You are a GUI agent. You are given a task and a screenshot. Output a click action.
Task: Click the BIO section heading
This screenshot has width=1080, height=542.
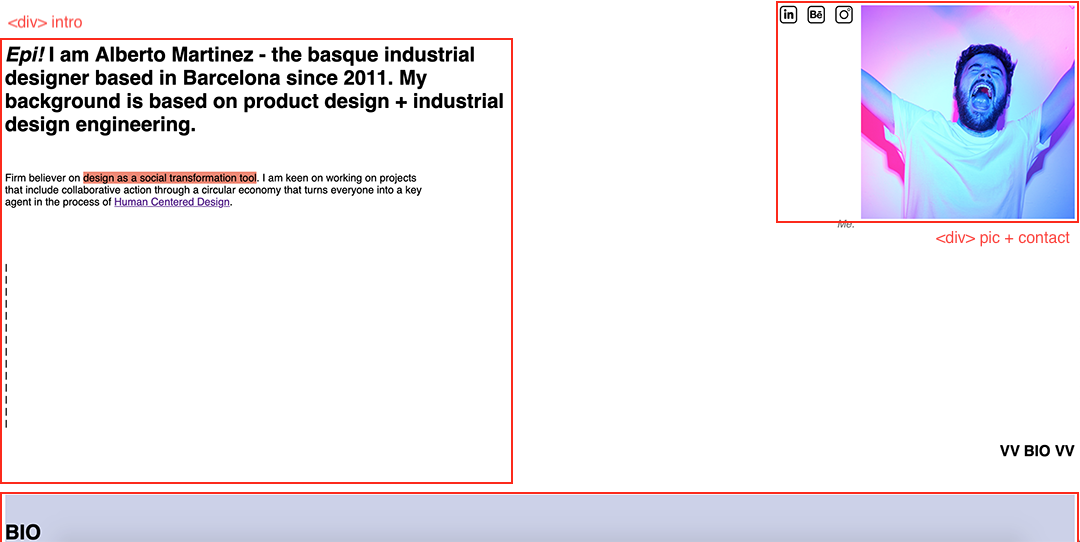pos(23,532)
